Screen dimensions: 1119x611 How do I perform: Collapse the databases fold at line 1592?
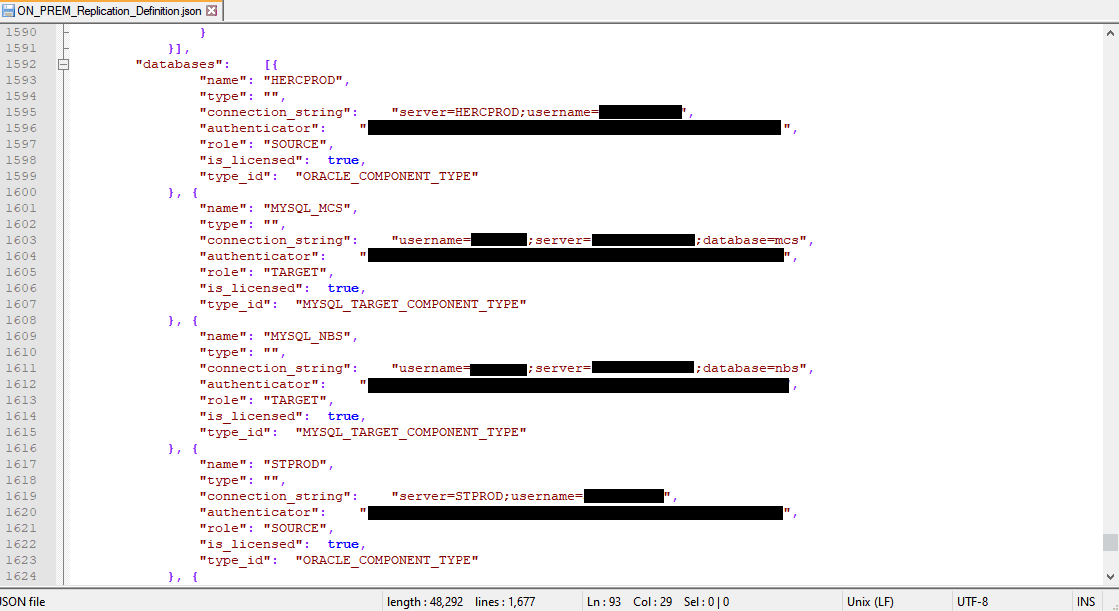tap(64, 64)
